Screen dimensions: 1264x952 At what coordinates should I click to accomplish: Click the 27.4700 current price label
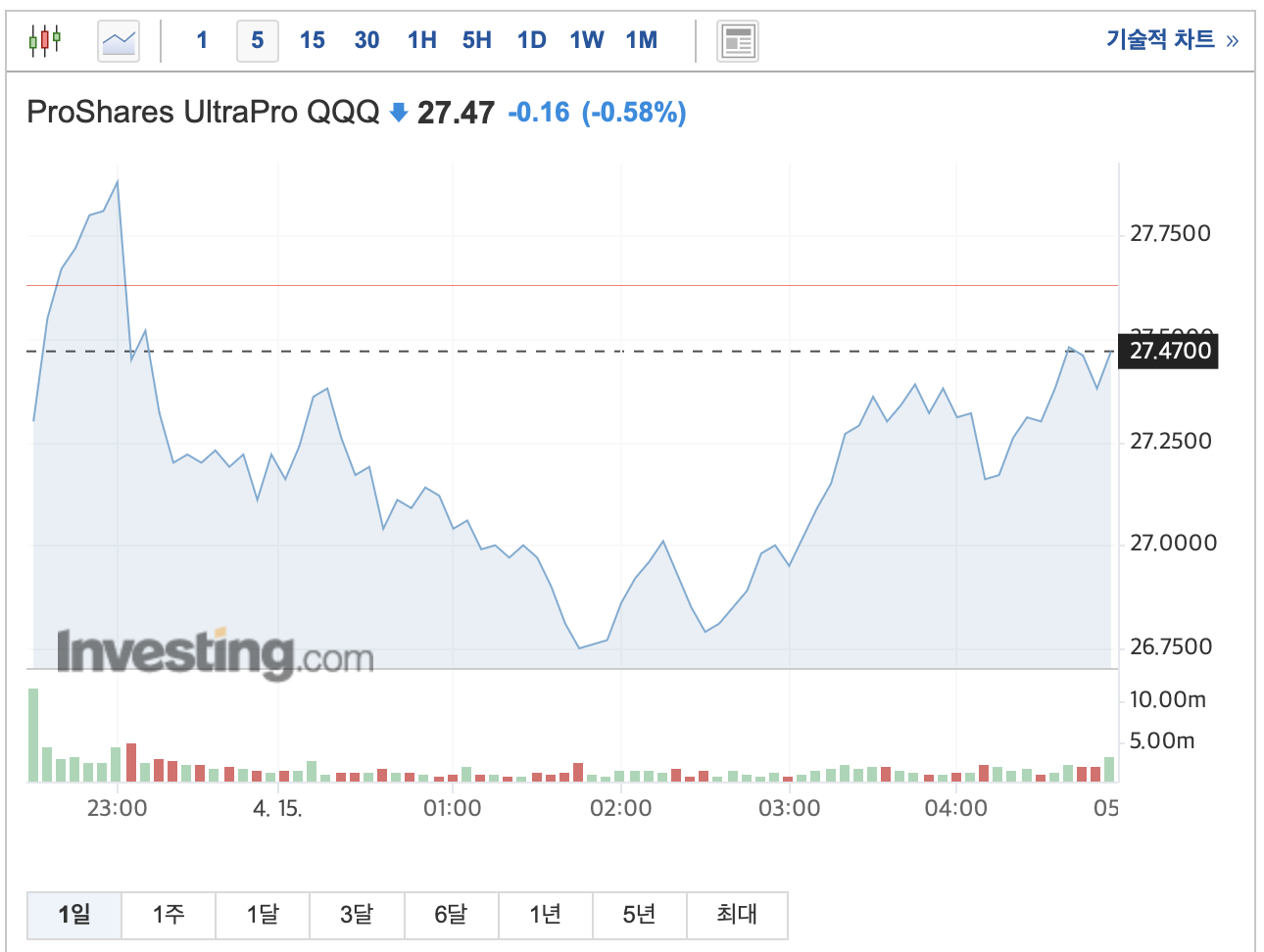coord(1169,351)
